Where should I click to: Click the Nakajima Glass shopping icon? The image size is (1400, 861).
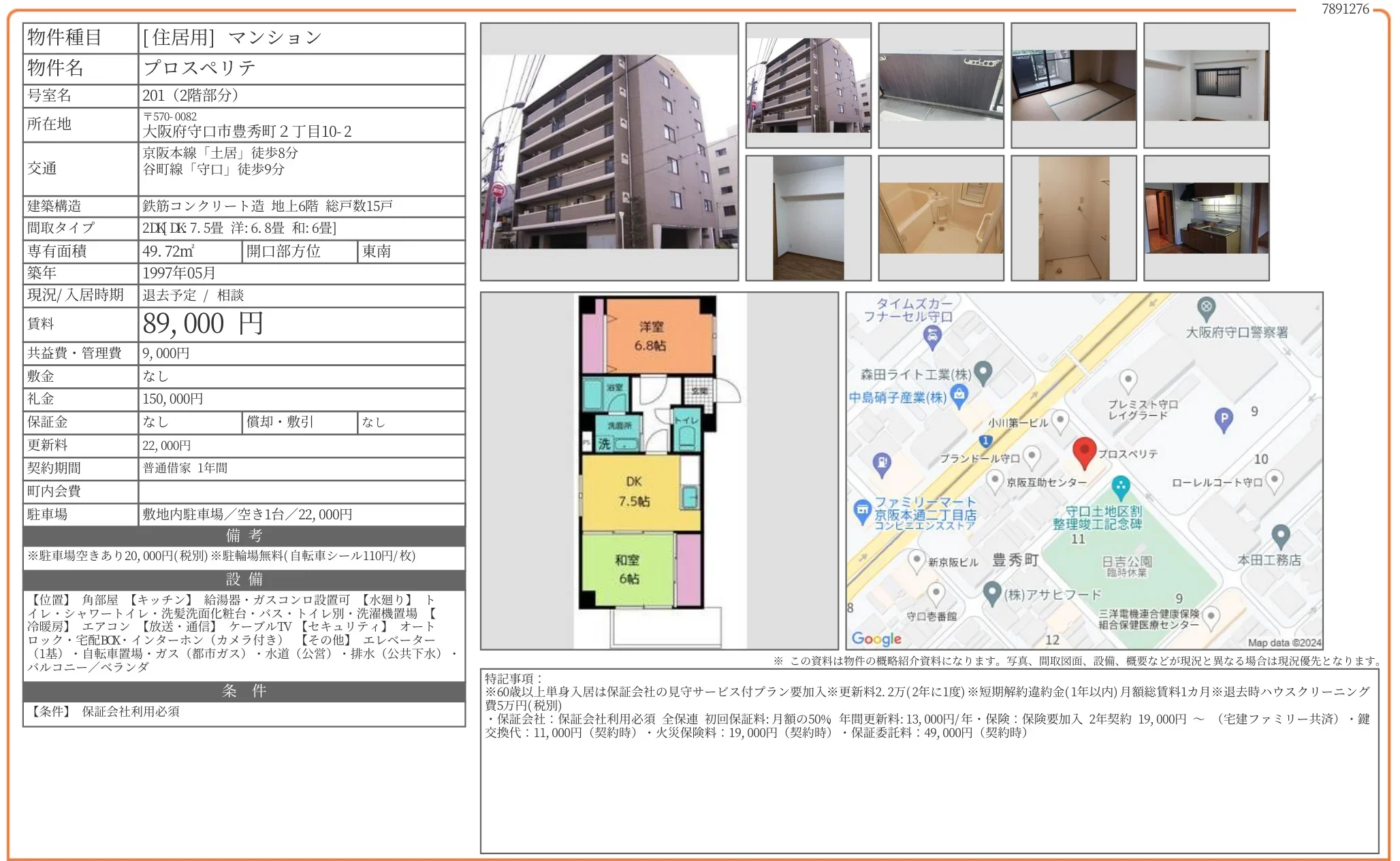[959, 394]
